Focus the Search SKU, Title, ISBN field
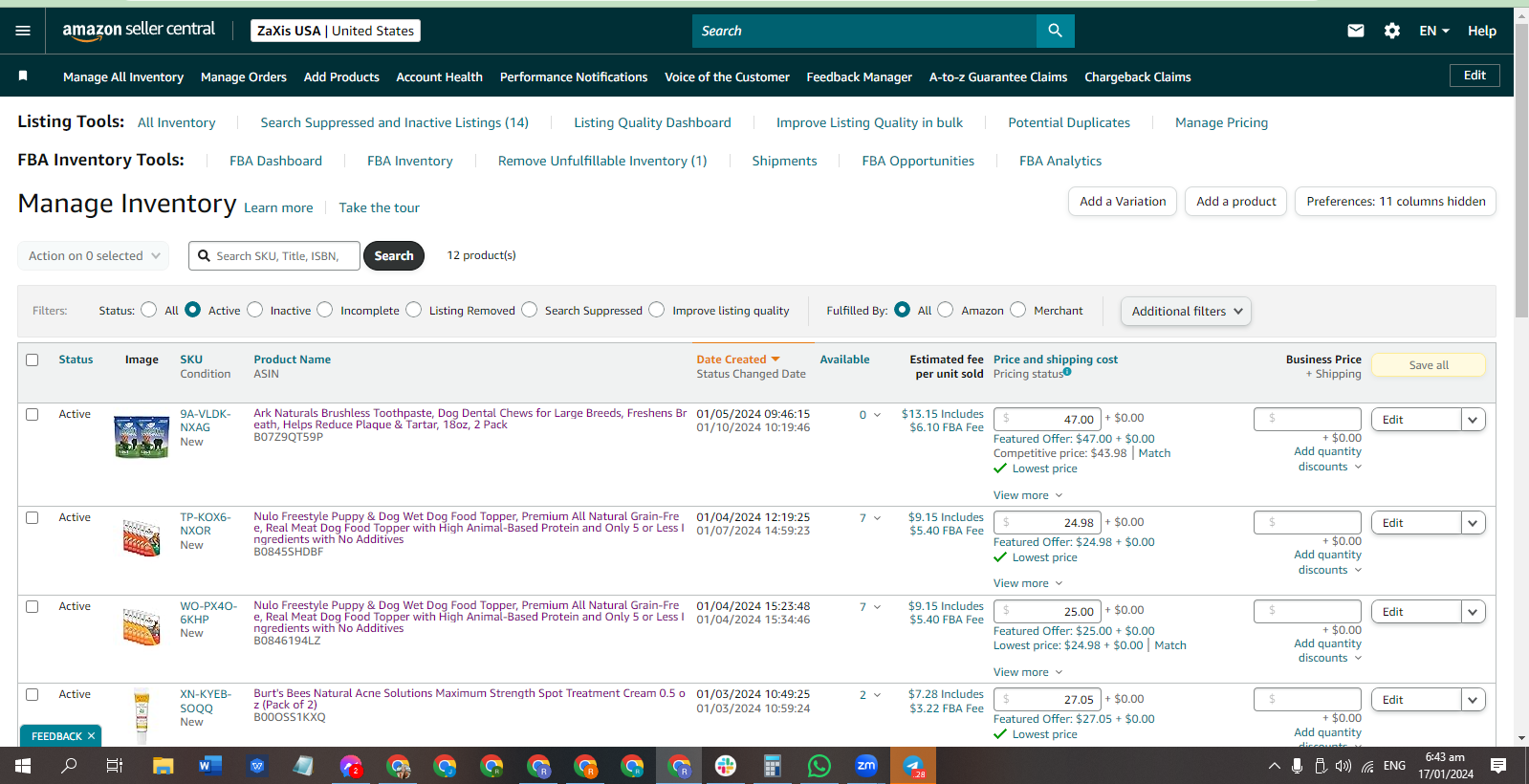The width and height of the screenshot is (1529, 784). (274, 255)
